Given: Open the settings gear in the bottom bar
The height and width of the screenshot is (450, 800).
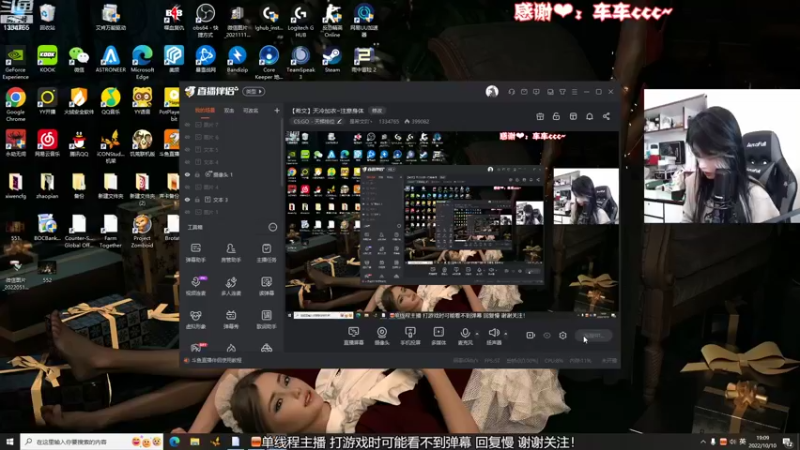Looking at the screenshot, I should [x=563, y=335].
